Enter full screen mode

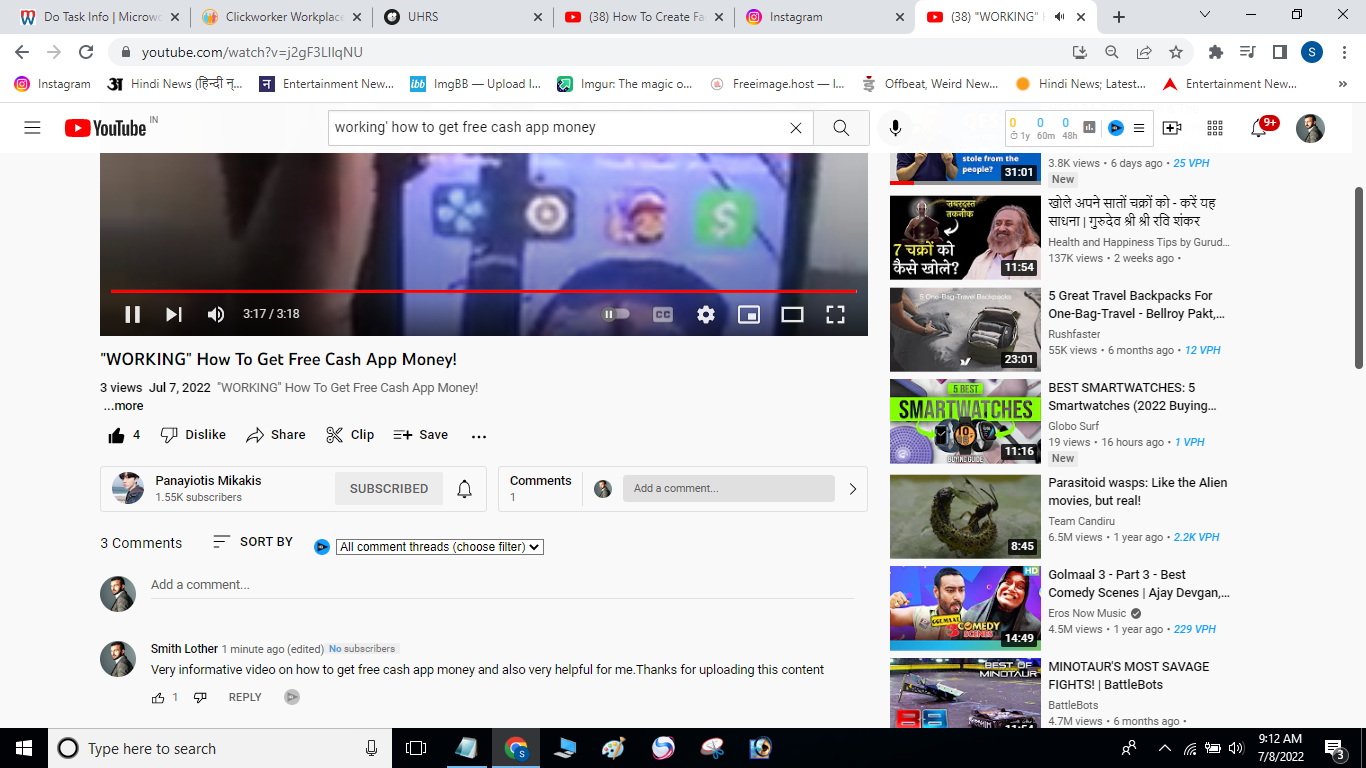point(836,314)
